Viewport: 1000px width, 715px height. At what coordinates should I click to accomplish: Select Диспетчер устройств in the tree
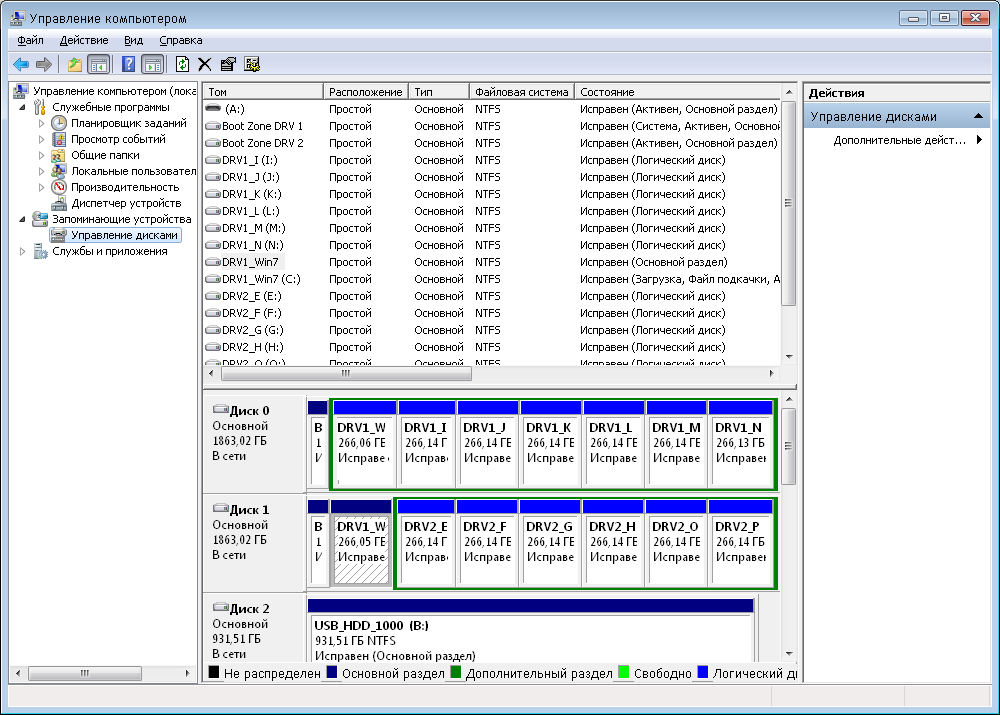pyautogui.click(x=111, y=203)
